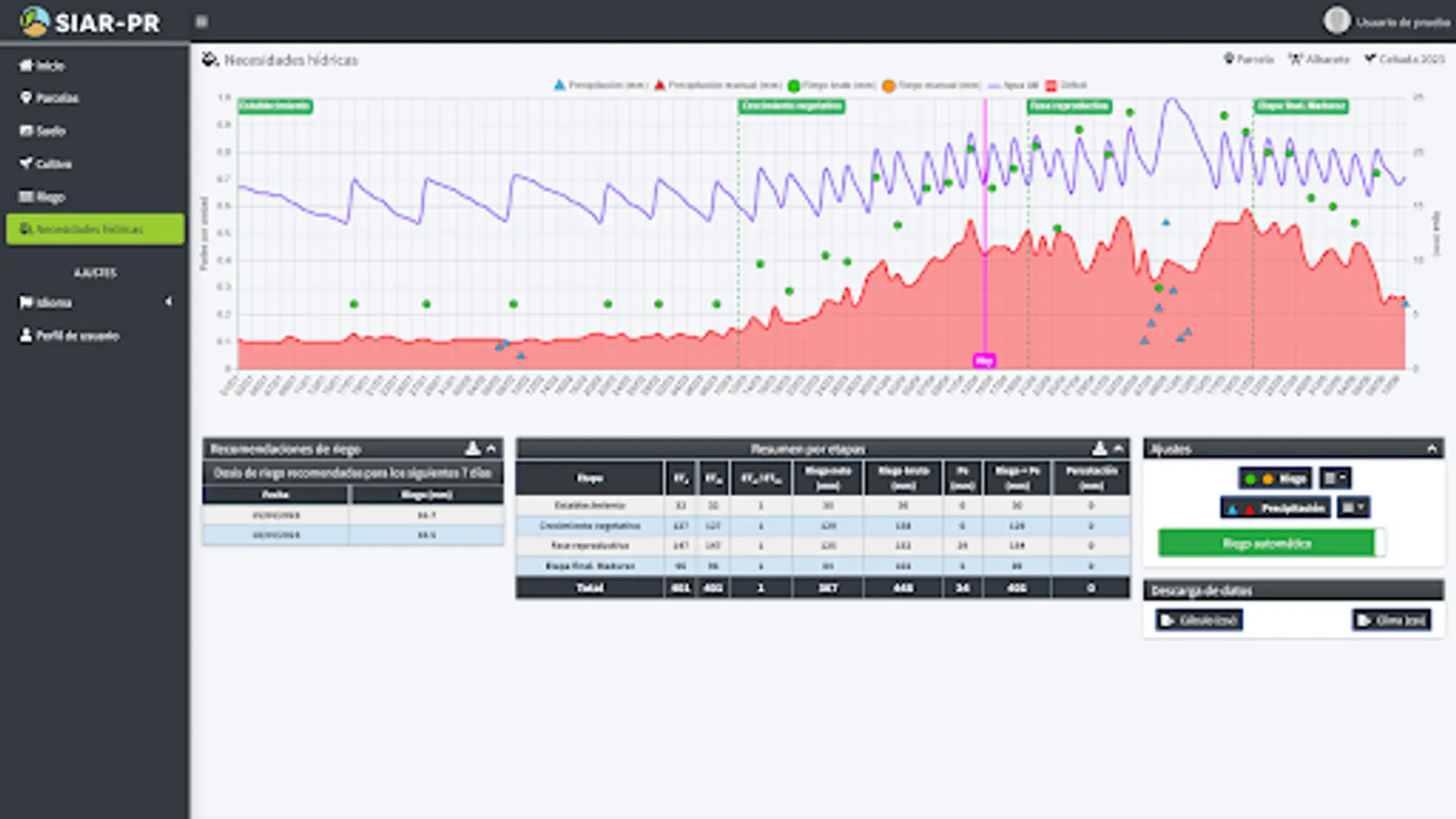Click the Parcela pin icon in header
1456x819 pixels.
tap(1228, 59)
